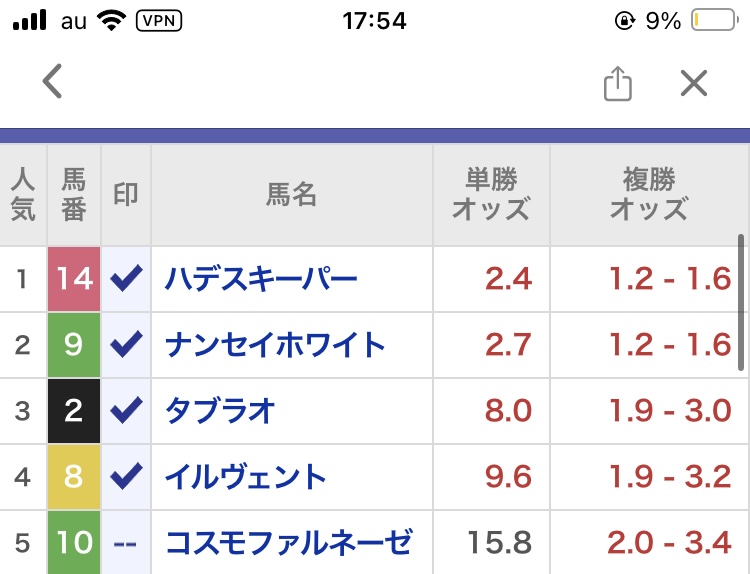Sort by 単勝オッズ column header
This screenshot has width=750, height=574.
[x=491, y=195]
